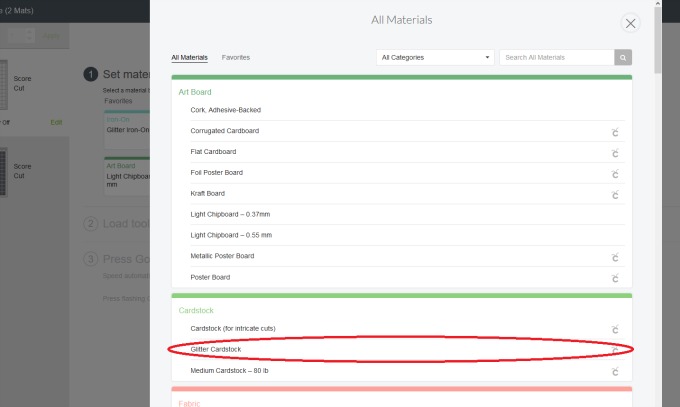The height and width of the screenshot is (407, 680).
Task: Click the Cricut icon on Foil Poster Board row
Action: (615, 174)
